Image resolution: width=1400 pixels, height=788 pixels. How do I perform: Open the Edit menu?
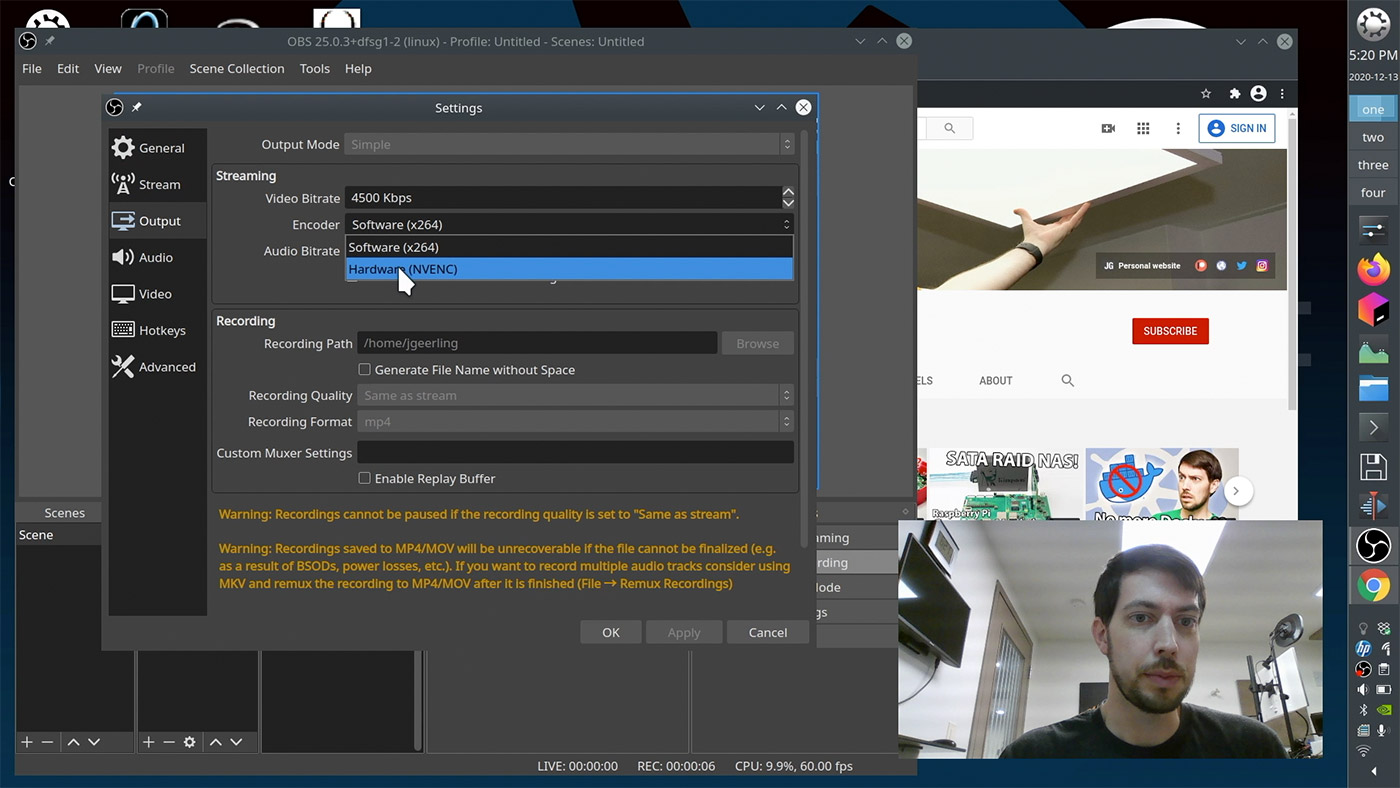click(68, 68)
